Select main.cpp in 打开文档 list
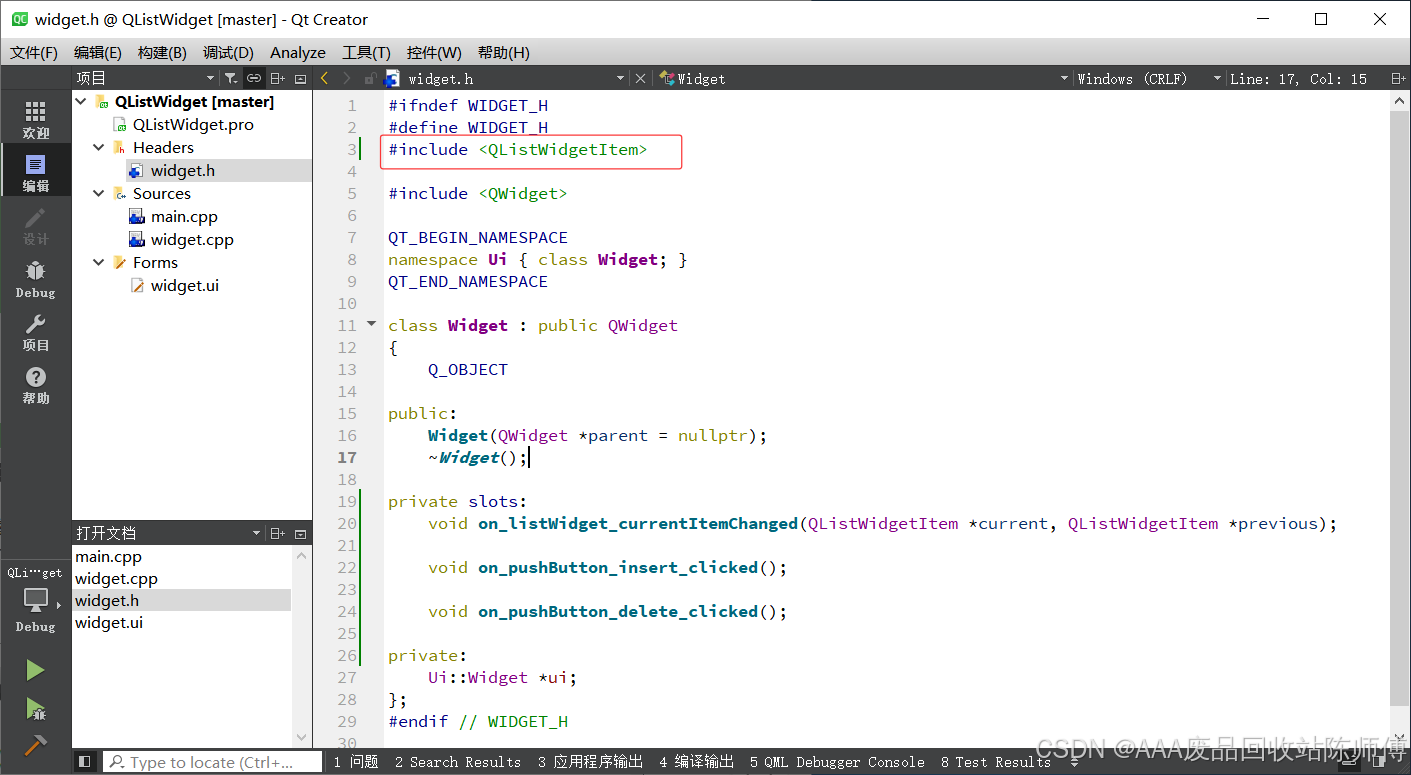Image resolution: width=1411 pixels, height=775 pixels. 182,556
